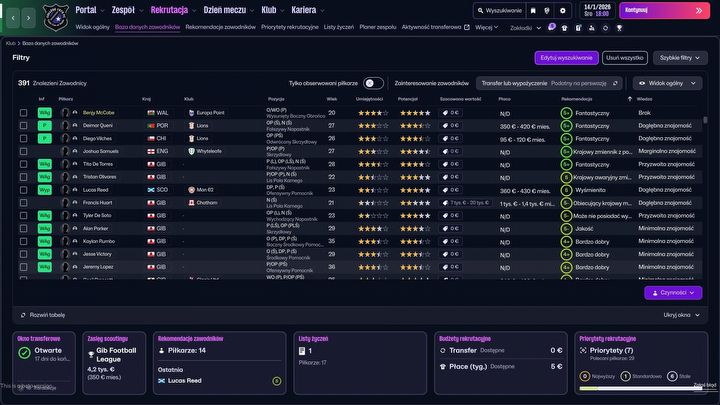
Task: Open the Widok ogólny view dropdown
Action: (667, 83)
